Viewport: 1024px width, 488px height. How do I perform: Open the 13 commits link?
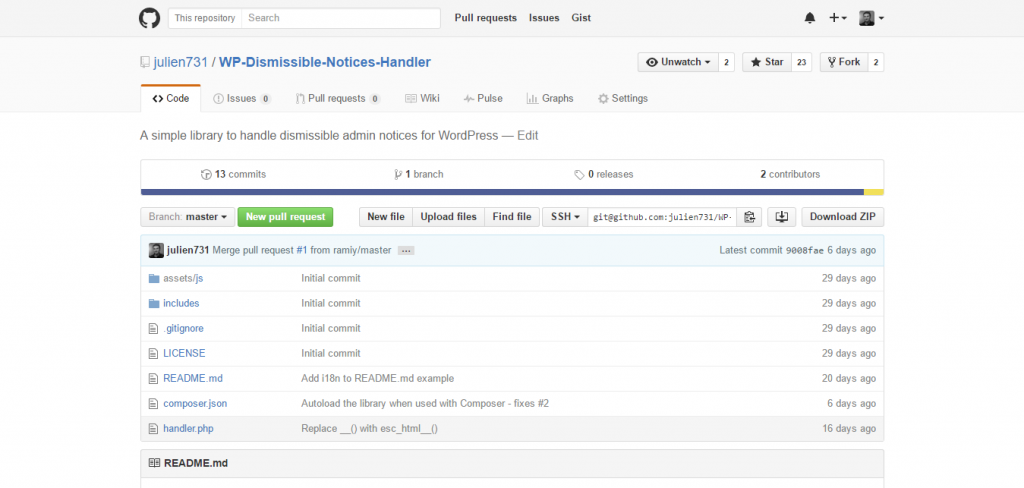click(234, 174)
